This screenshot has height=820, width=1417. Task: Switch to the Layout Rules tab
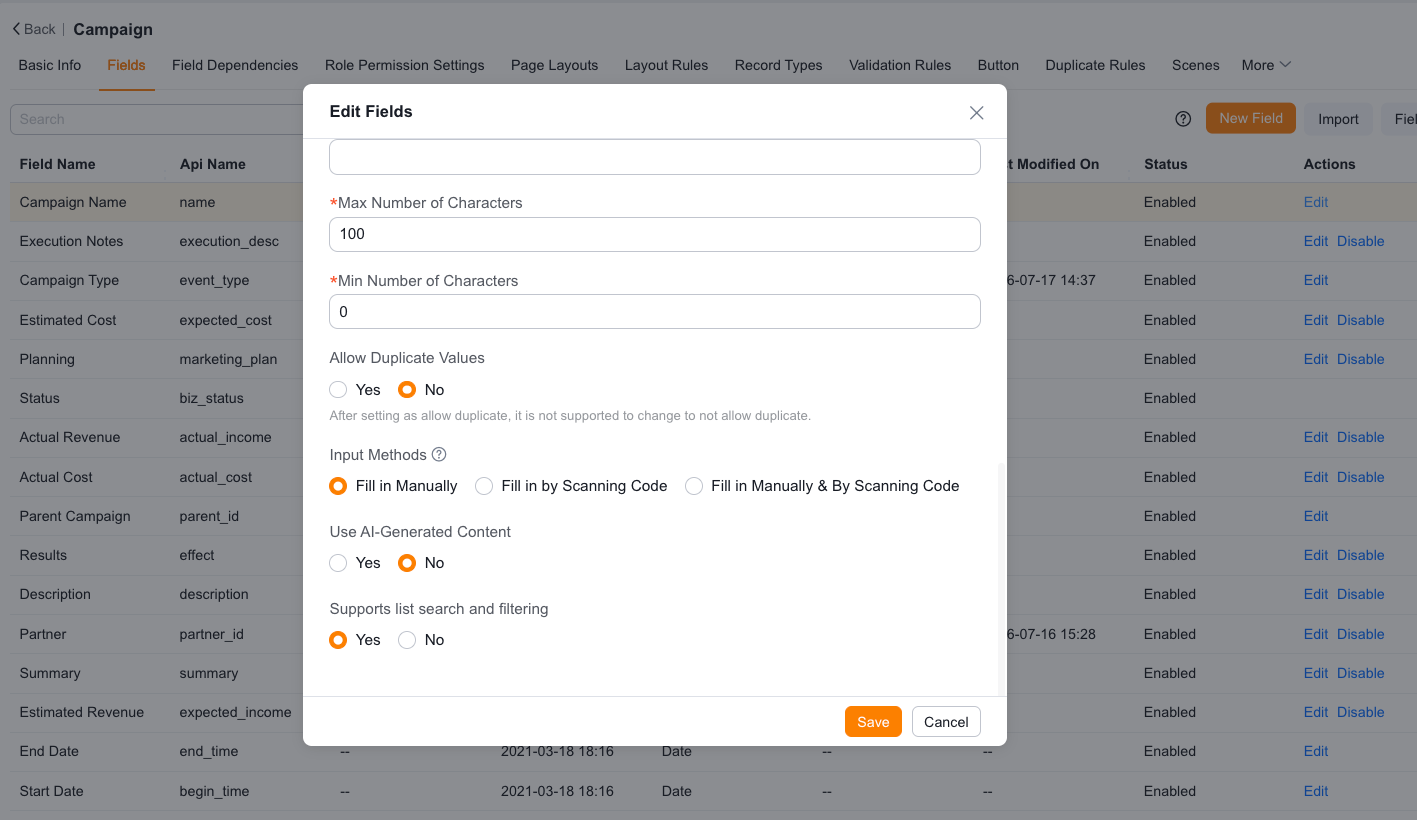666,65
